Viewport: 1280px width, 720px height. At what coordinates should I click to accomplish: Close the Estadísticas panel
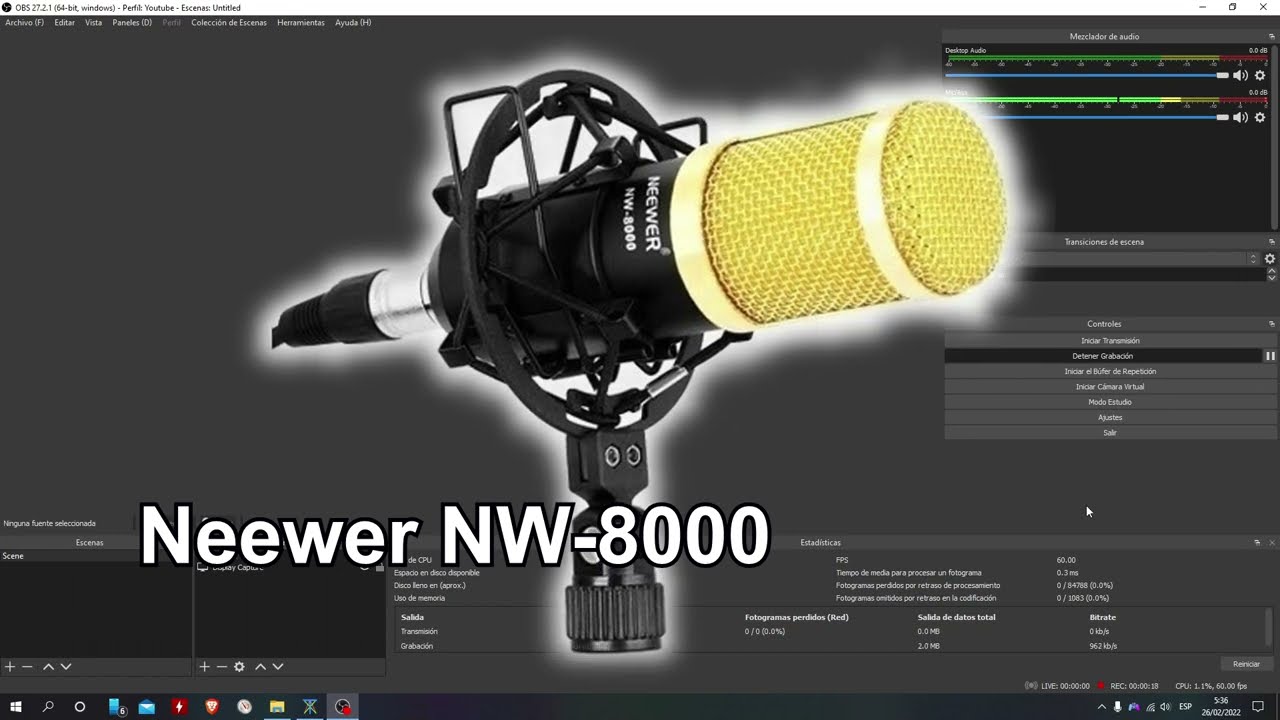click(1272, 542)
